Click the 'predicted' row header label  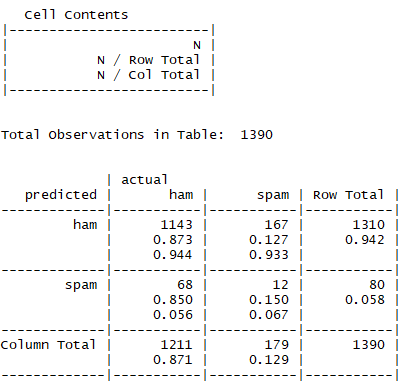tap(61, 195)
